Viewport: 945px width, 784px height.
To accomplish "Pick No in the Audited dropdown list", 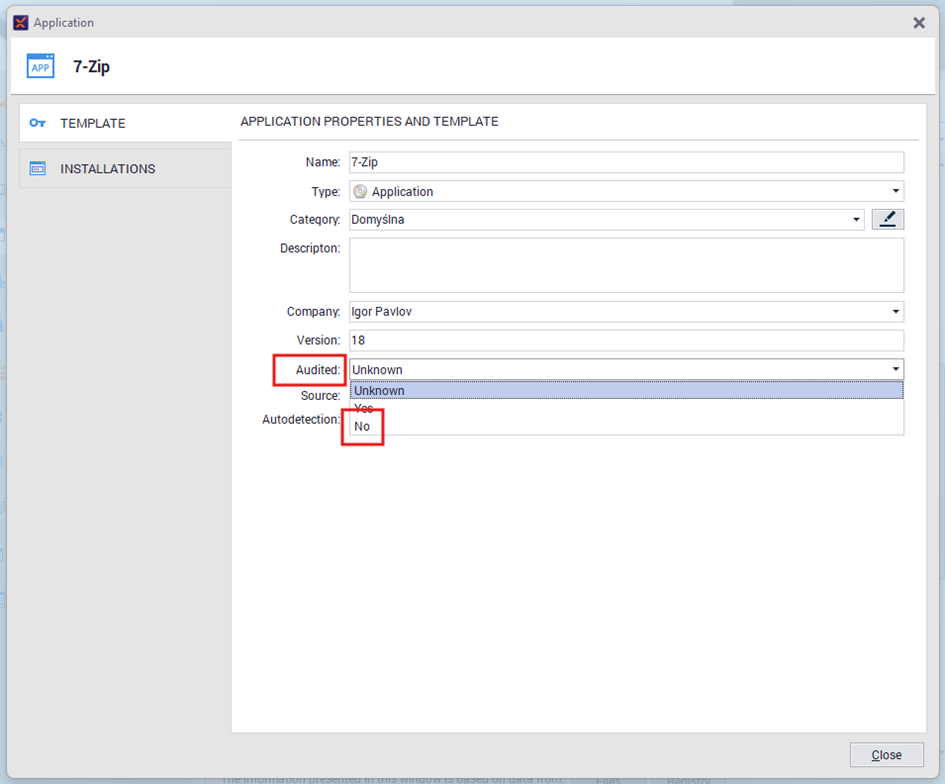I will click(x=363, y=426).
